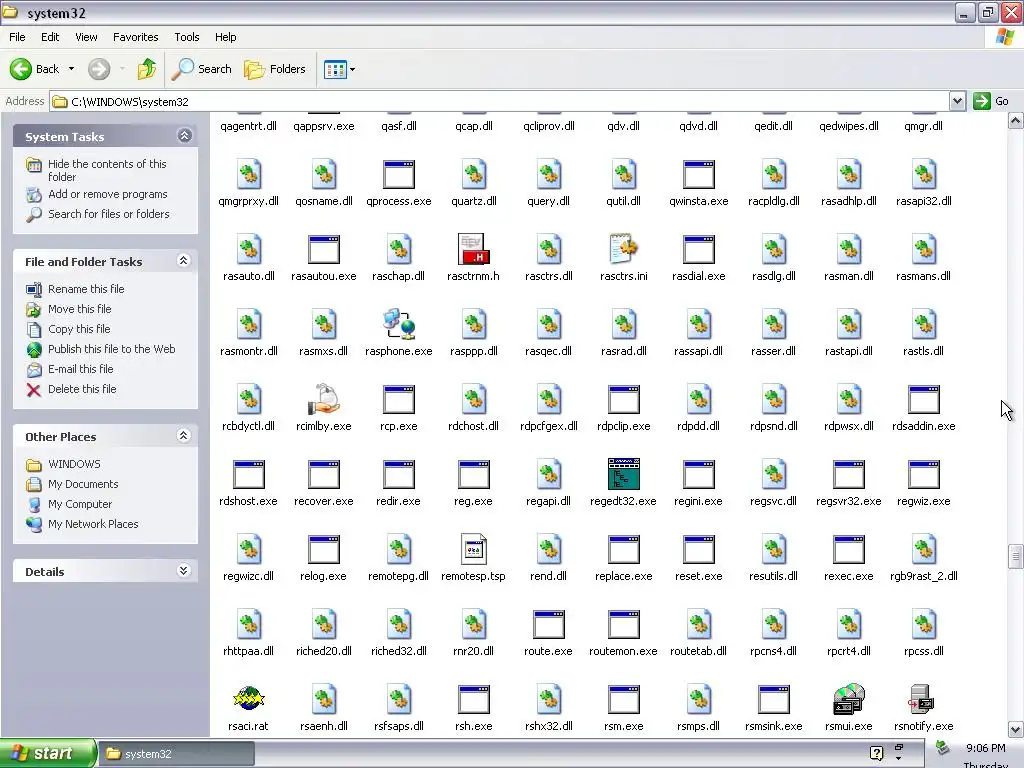Go Back to previous folder
The width and height of the screenshot is (1024, 768).
pyautogui.click(x=35, y=69)
